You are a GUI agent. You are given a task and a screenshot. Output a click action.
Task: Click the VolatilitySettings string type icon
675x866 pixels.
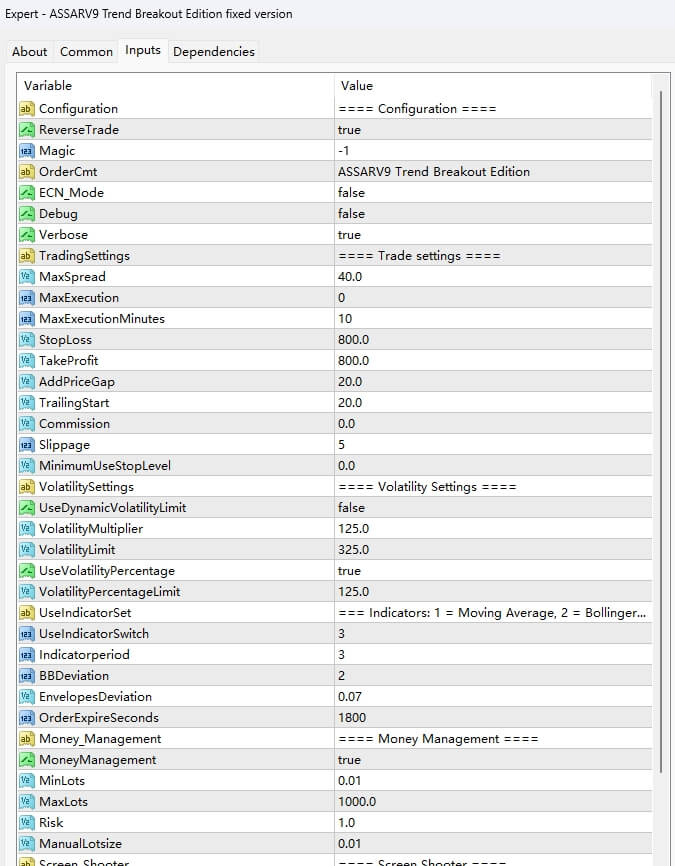[27, 487]
